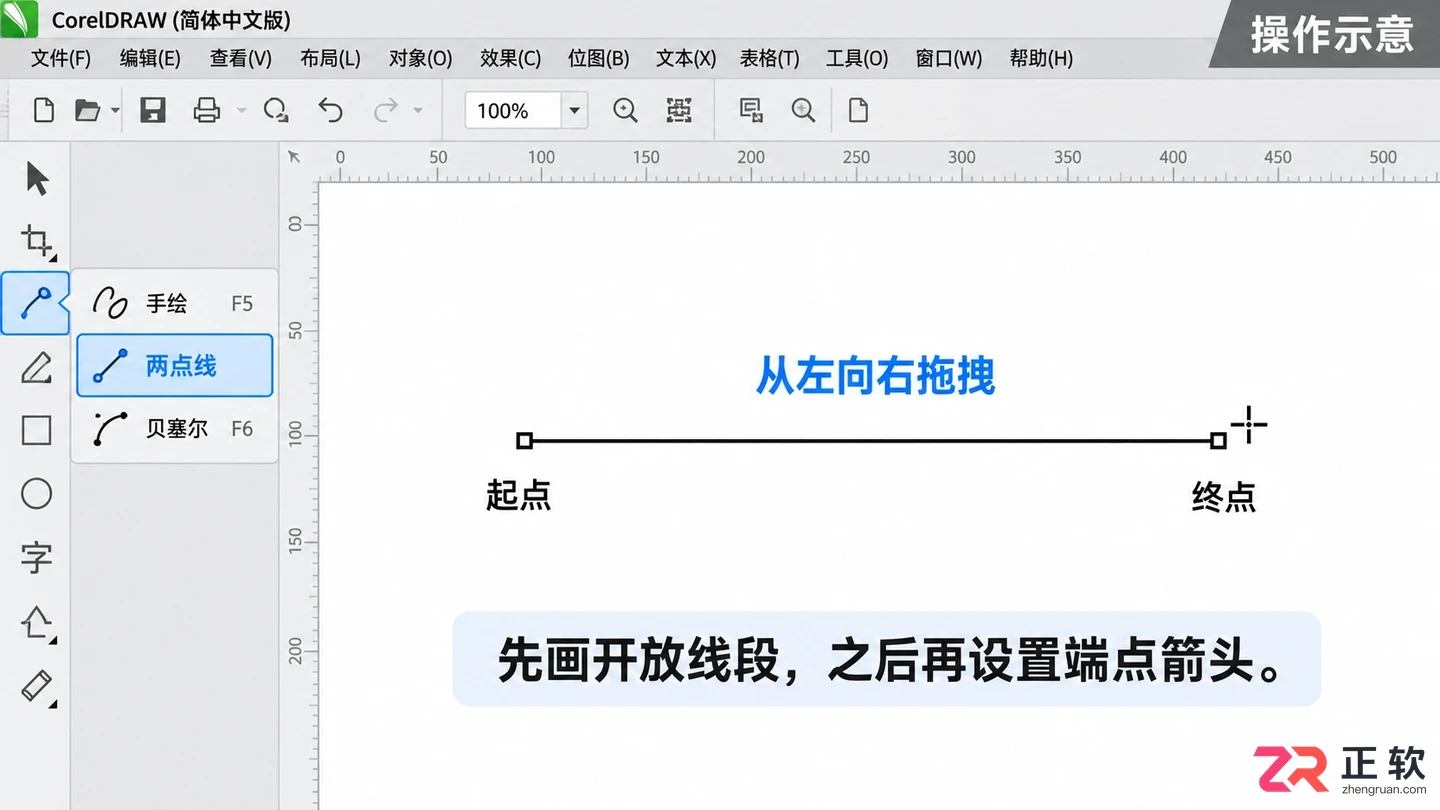Select the Crop tool
Viewport: 1440px width, 810px height.
37,241
